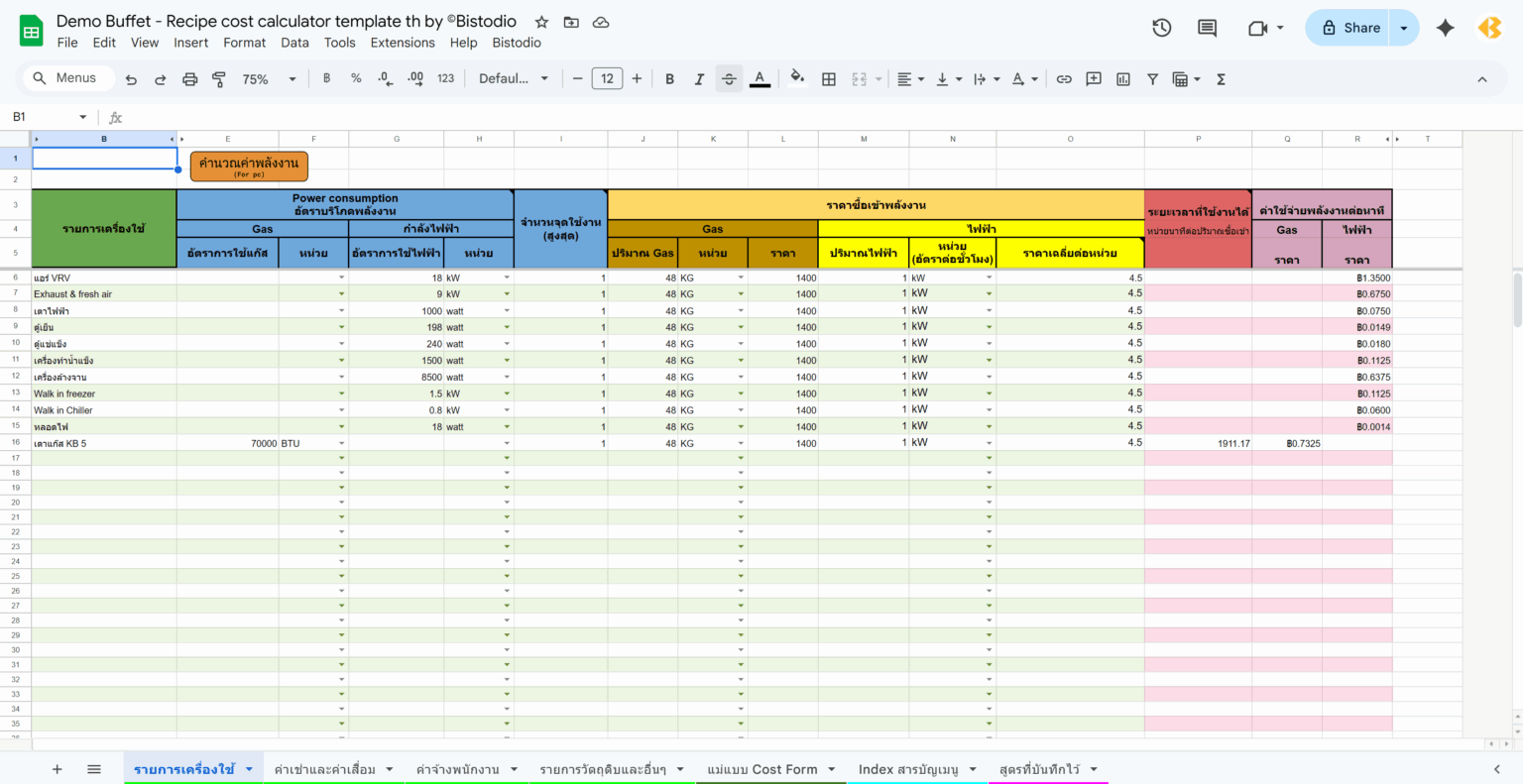Switch to Index สารบัญเมนู tab
Screen dimensions: 1523x784
917,769
